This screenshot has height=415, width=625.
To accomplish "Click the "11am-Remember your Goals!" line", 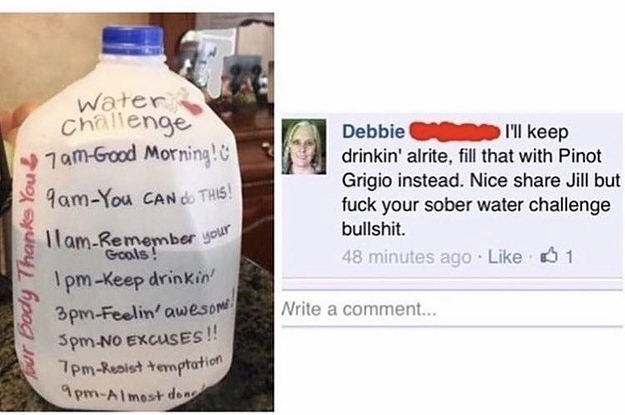I will [x=138, y=240].
